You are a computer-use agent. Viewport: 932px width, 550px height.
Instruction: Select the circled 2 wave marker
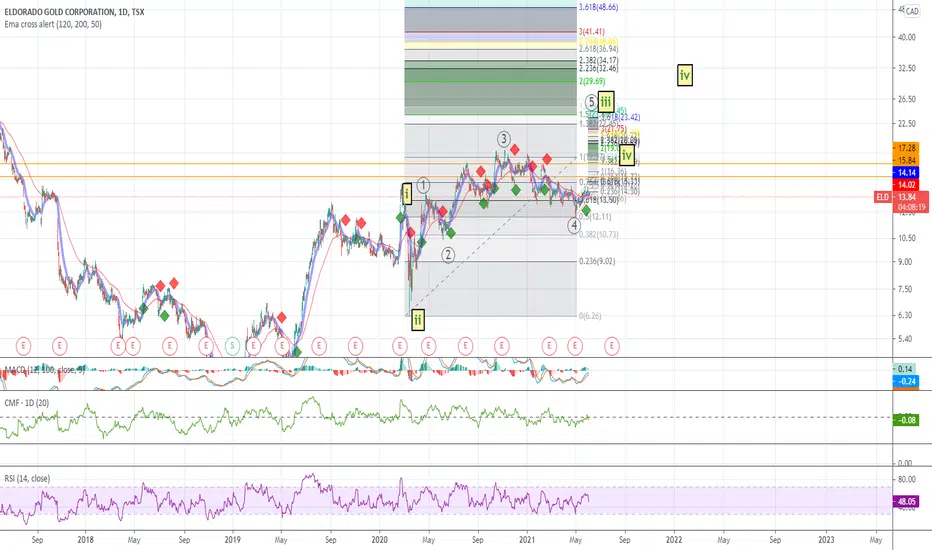(x=448, y=255)
